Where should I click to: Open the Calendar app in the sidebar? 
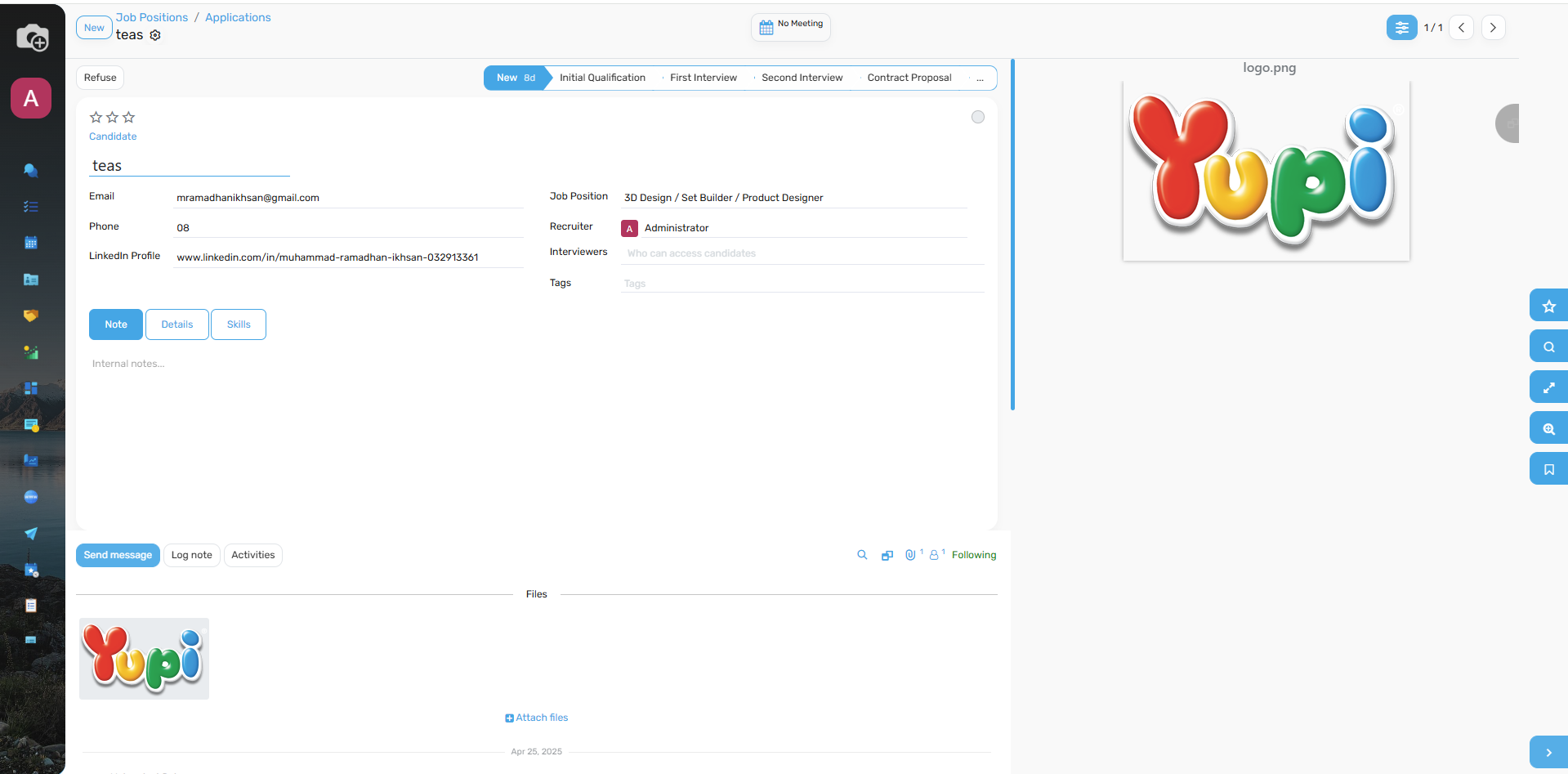[31, 243]
